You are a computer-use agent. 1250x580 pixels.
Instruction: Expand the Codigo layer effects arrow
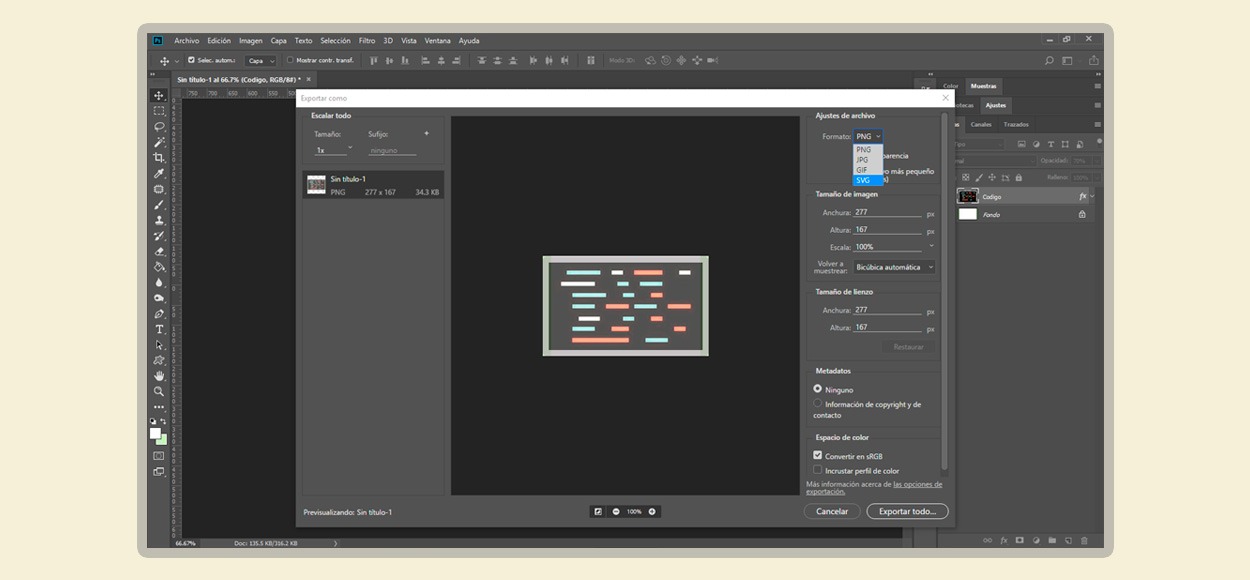click(x=1092, y=196)
